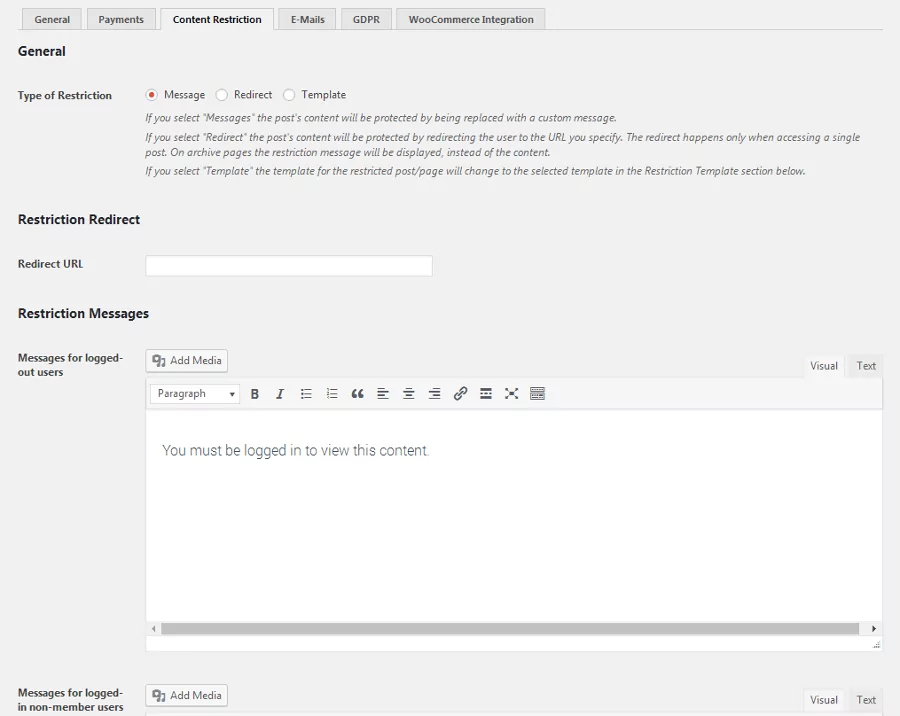The image size is (900, 716).
Task: Toggle the extra toolbar row icon
Action: coord(537,394)
